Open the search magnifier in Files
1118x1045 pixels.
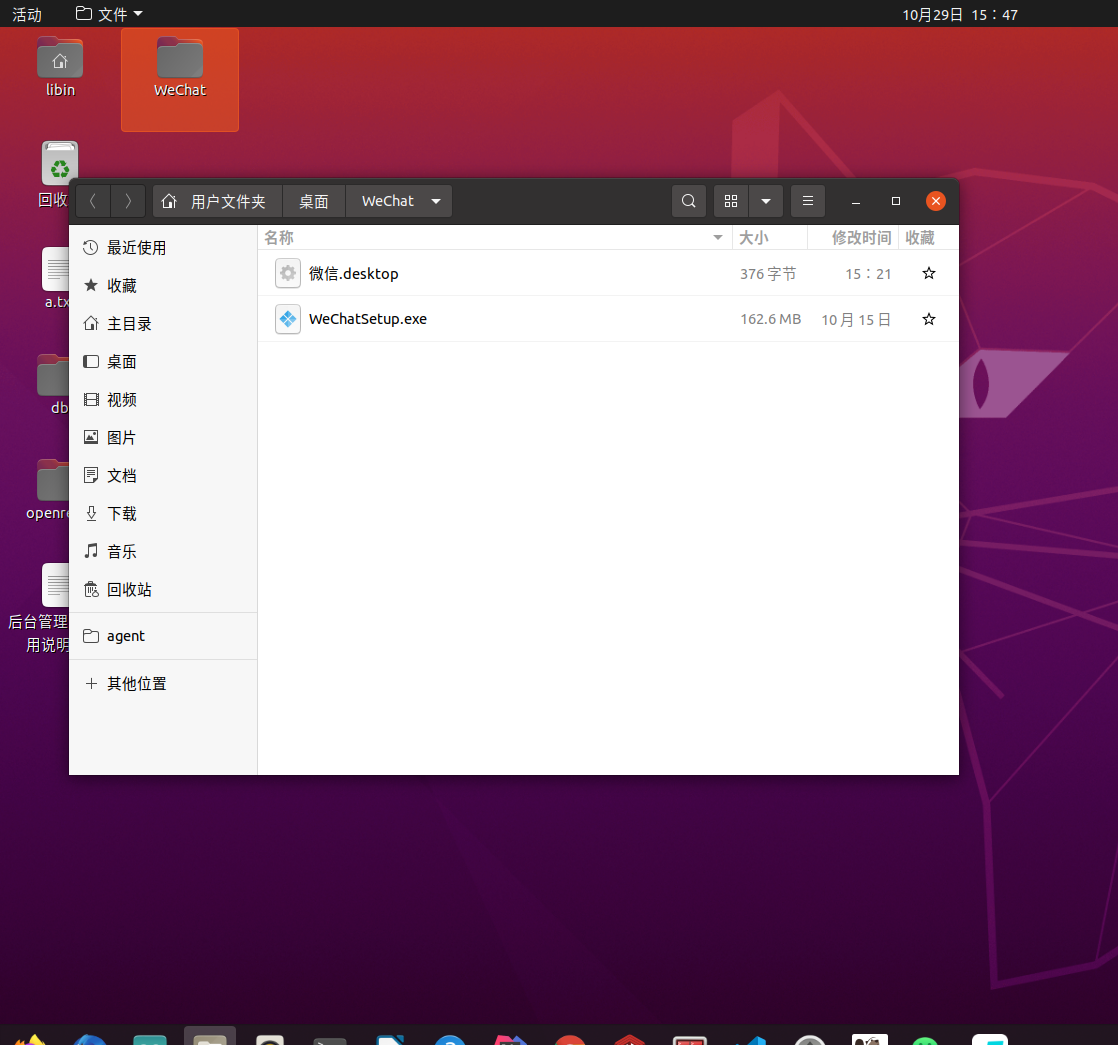(x=689, y=201)
